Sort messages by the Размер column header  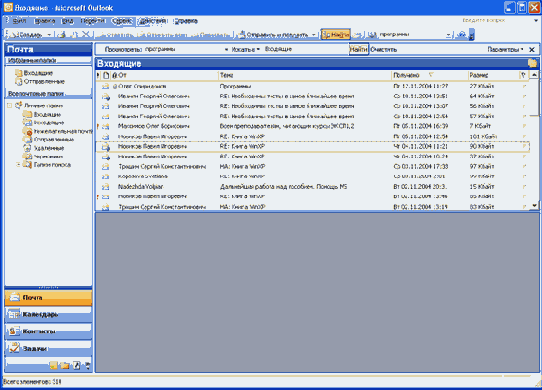pos(493,75)
